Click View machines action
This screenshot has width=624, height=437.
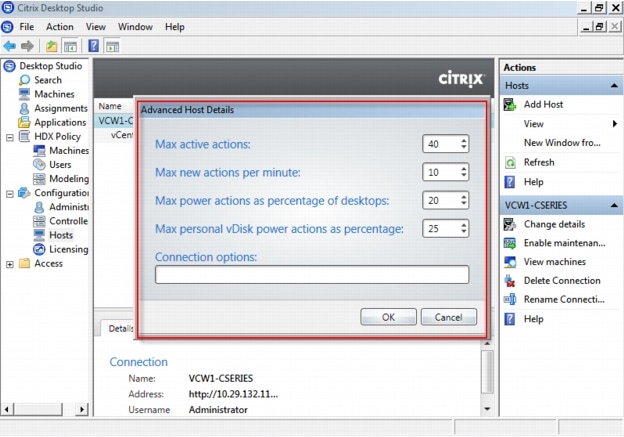(x=554, y=262)
